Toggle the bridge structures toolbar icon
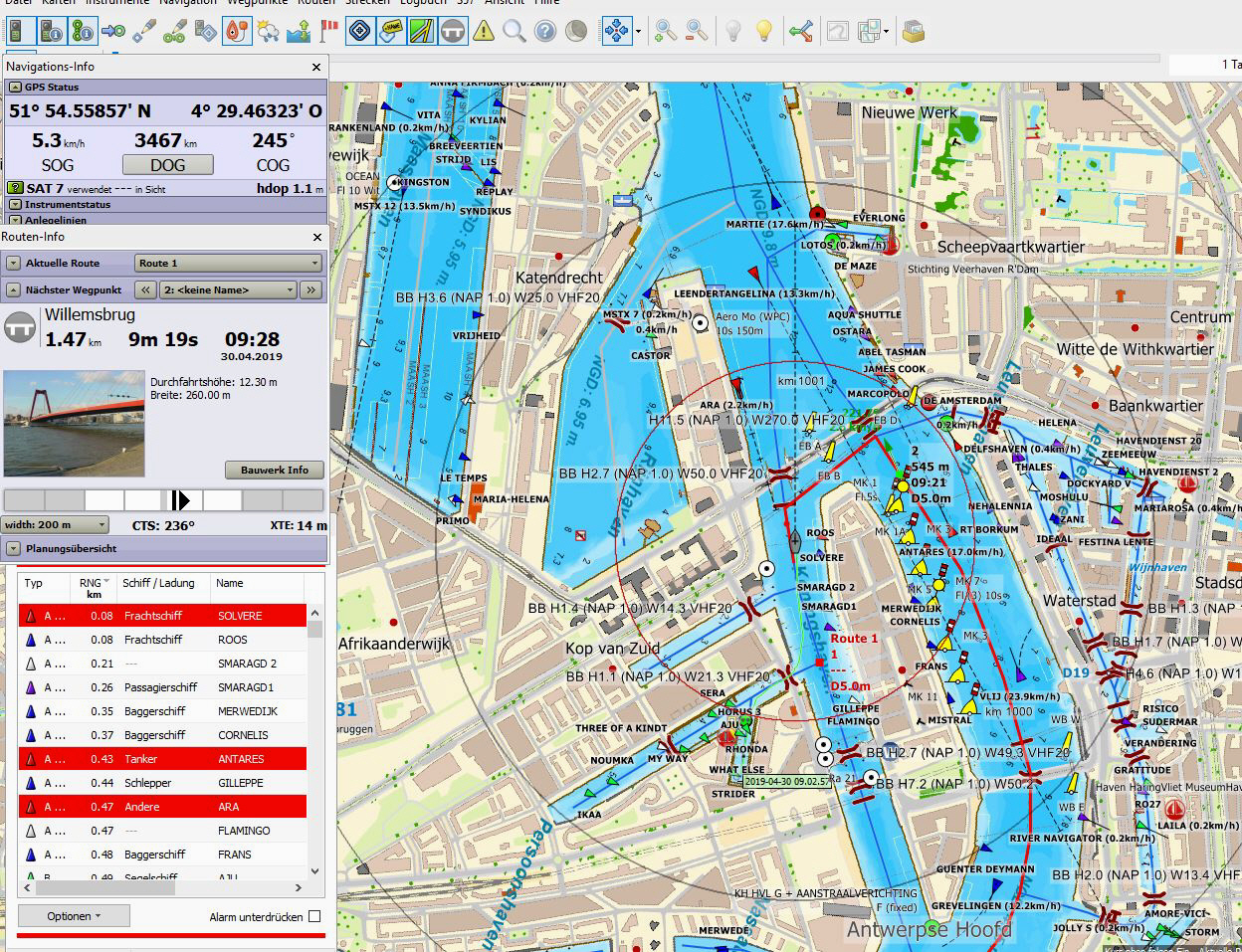Viewport: 1242px width, 952px height. tap(453, 32)
